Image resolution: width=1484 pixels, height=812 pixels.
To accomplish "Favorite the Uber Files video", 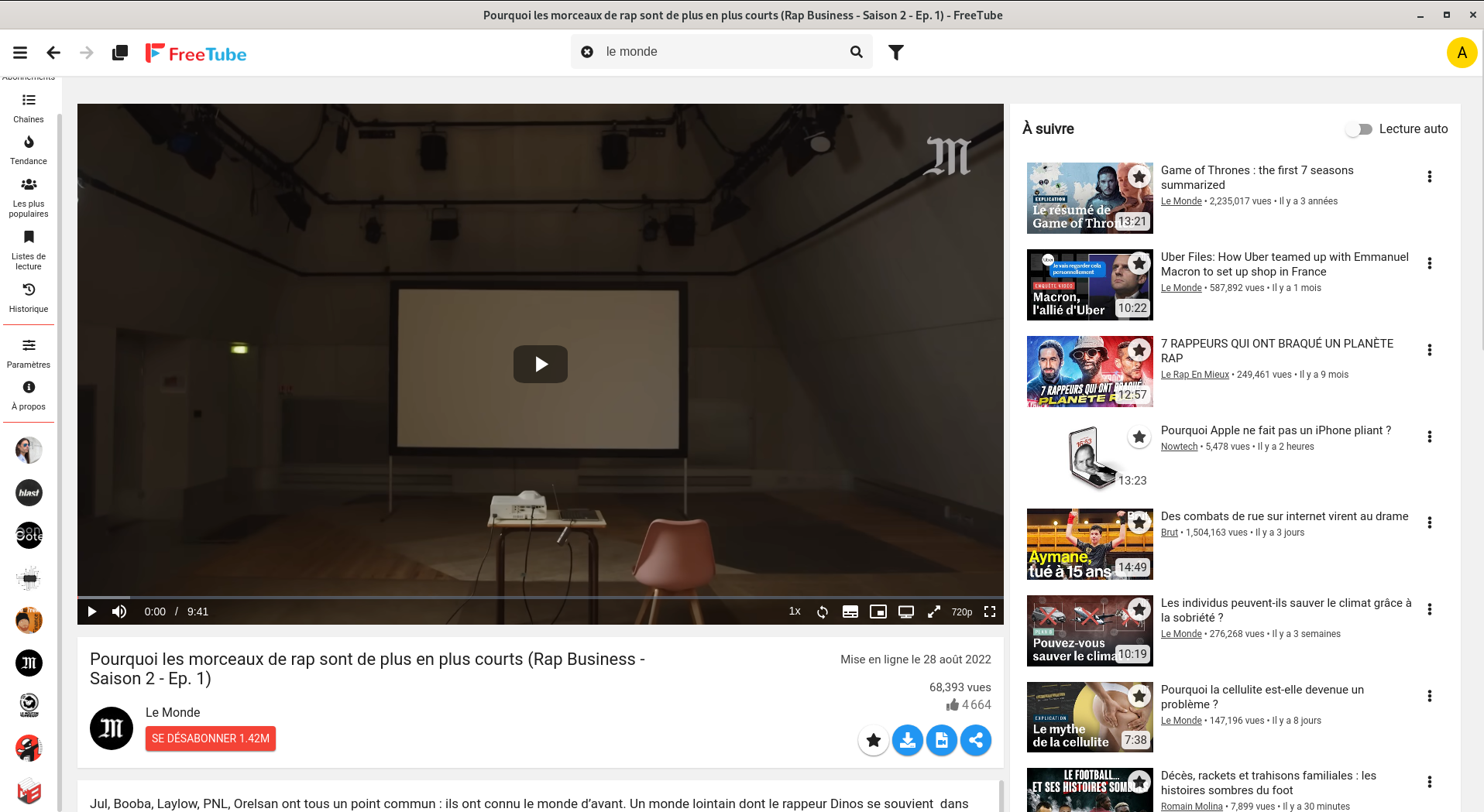I will pos(1139,264).
